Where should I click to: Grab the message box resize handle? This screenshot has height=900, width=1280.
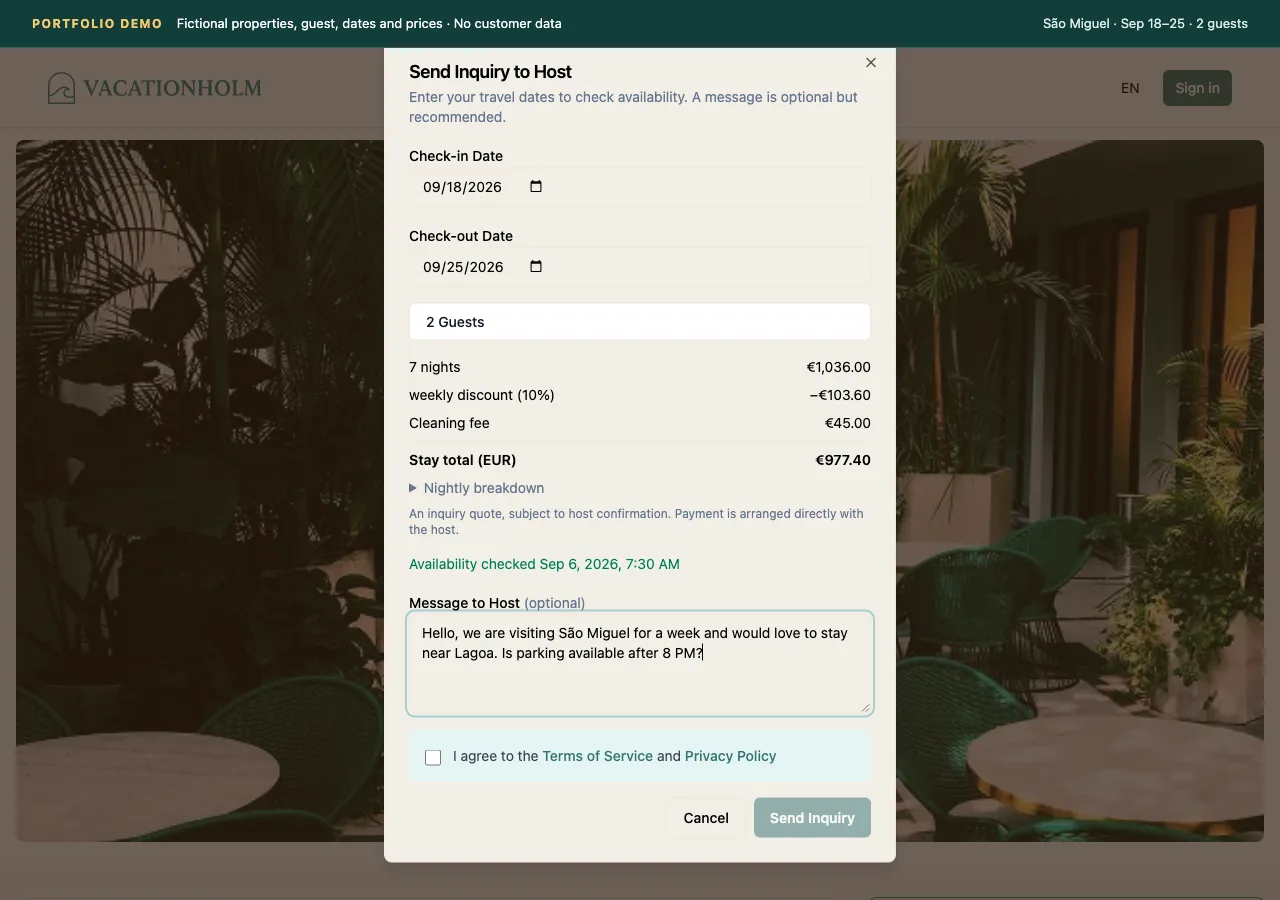[x=866, y=708]
